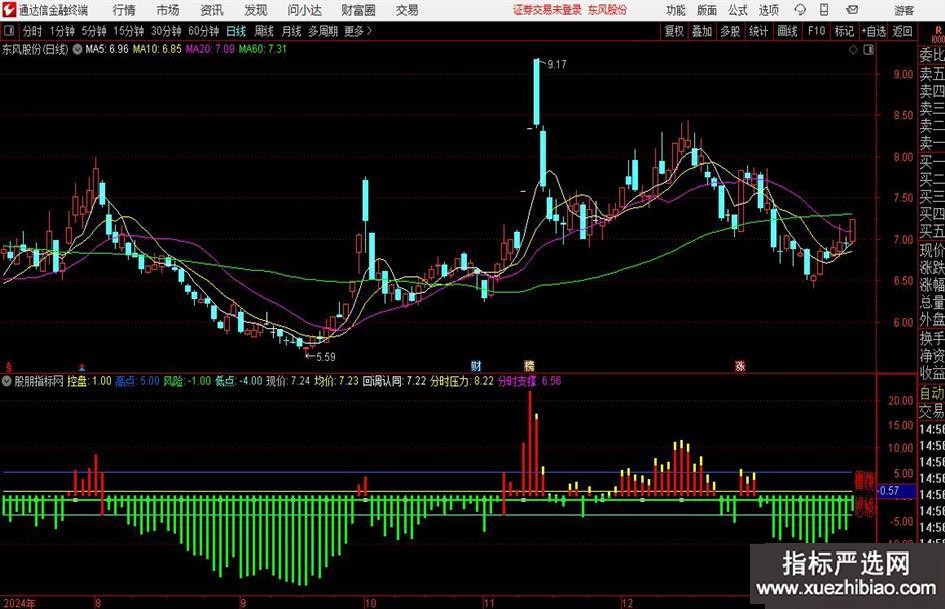The height and width of the screenshot is (609, 945).
Task: Click the 多股 multi-stock button
Action: (x=730, y=31)
